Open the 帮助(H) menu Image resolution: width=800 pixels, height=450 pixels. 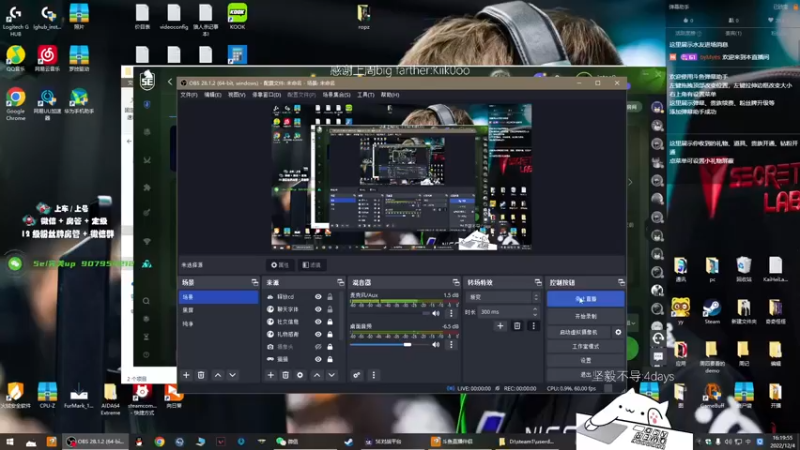(x=390, y=95)
